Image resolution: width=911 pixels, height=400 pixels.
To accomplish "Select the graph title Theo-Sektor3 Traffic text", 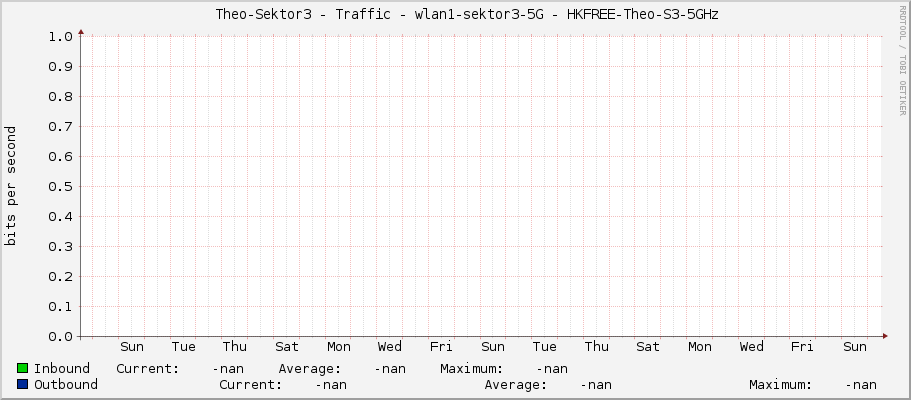I will pyautogui.click(x=467, y=15).
